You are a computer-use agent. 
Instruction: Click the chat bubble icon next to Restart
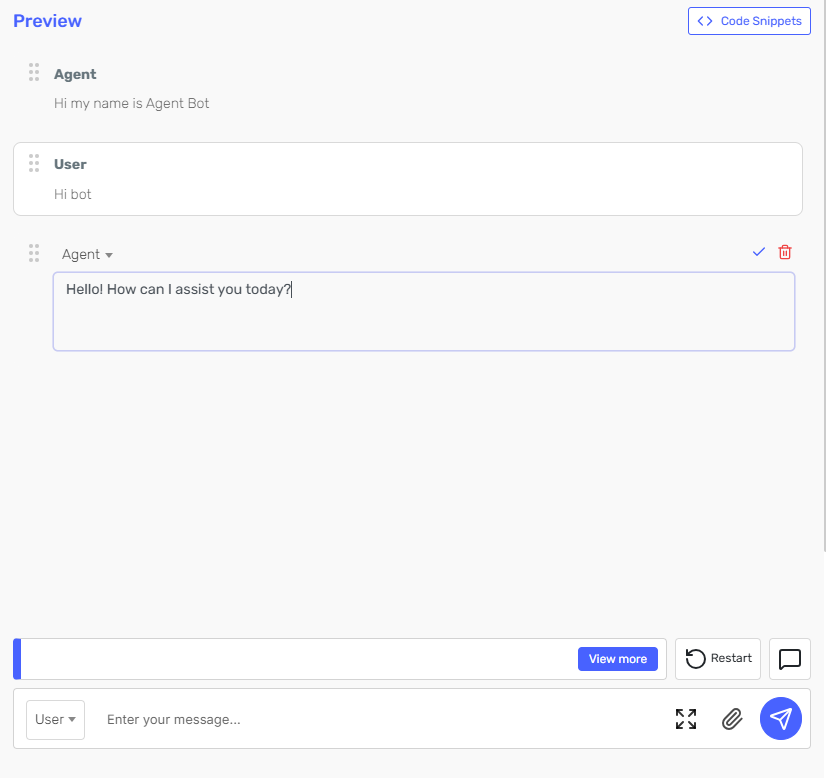point(789,659)
